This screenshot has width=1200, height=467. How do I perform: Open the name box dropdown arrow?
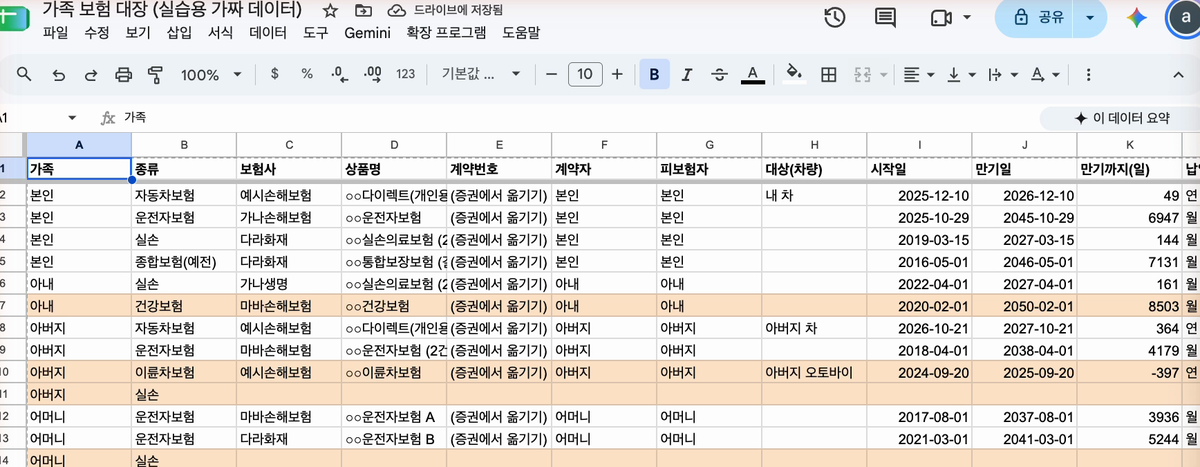click(72, 118)
